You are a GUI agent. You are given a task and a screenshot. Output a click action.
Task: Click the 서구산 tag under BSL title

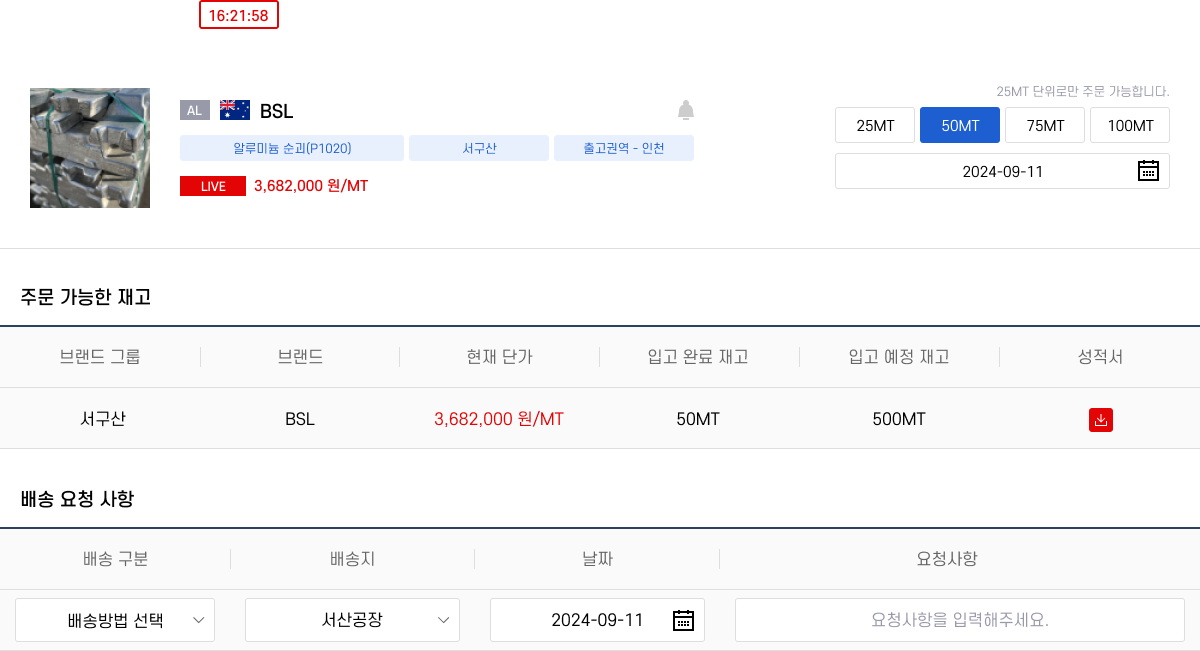(x=479, y=148)
